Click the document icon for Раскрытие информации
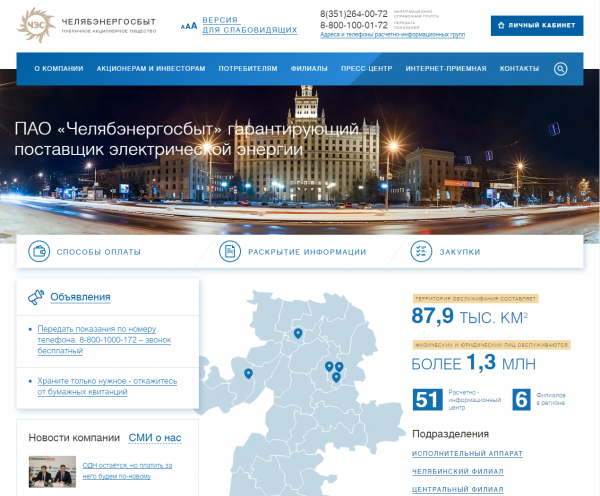Image resolution: width=600 pixels, height=496 pixels. coord(230,251)
